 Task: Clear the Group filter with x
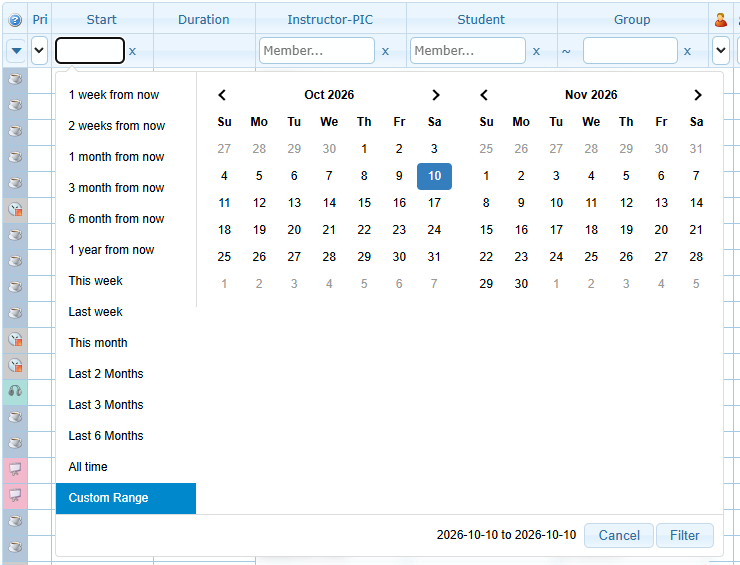(x=687, y=51)
